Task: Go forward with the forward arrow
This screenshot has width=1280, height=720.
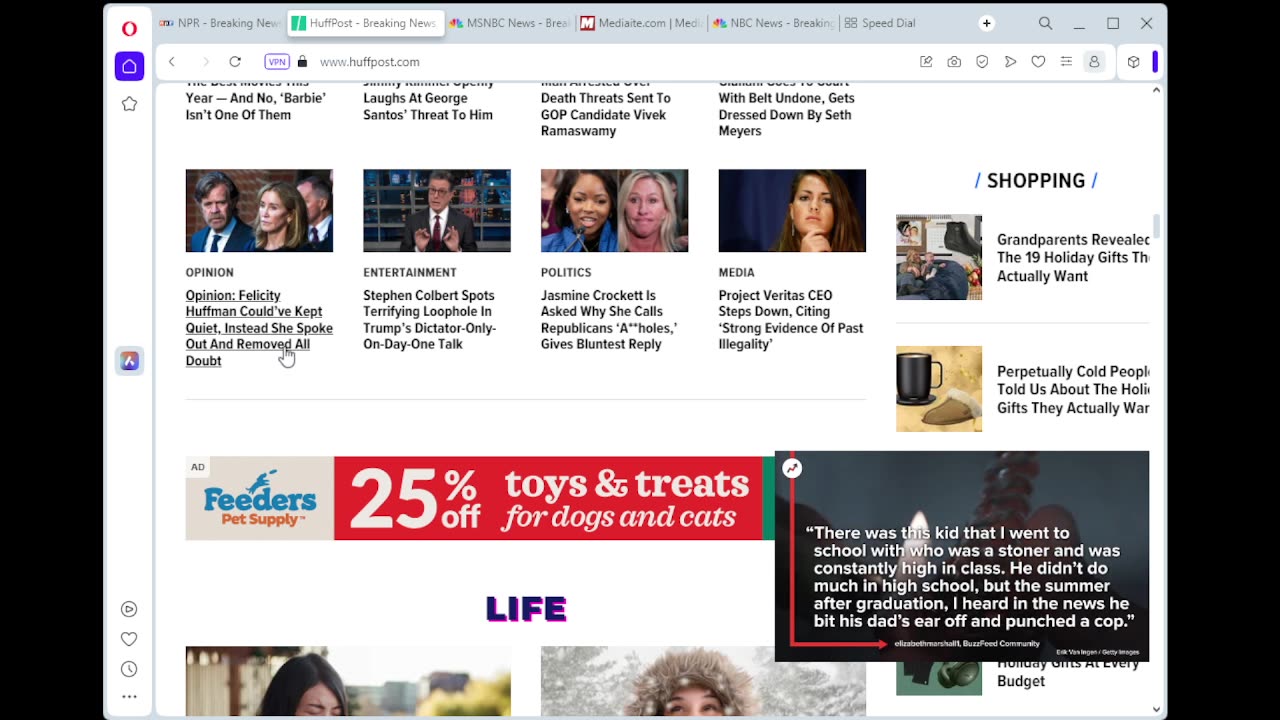Action: coord(206,62)
